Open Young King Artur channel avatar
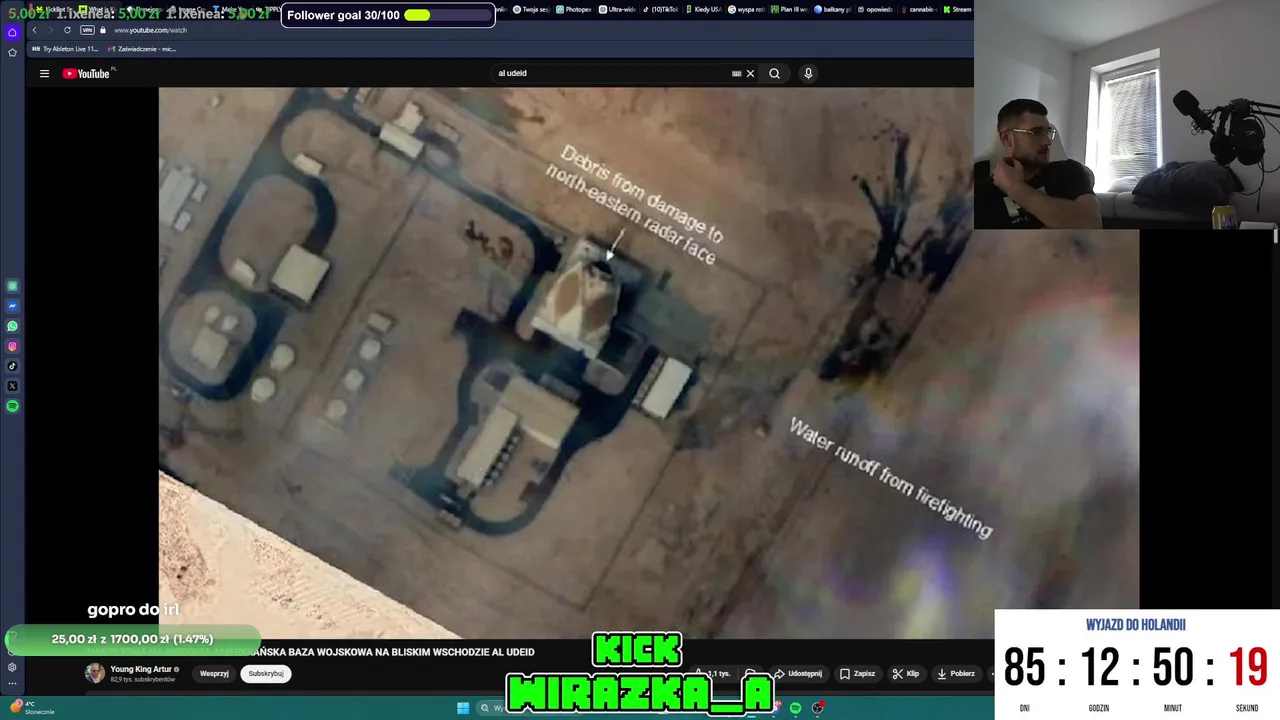The width and height of the screenshot is (1280, 720). [x=95, y=673]
